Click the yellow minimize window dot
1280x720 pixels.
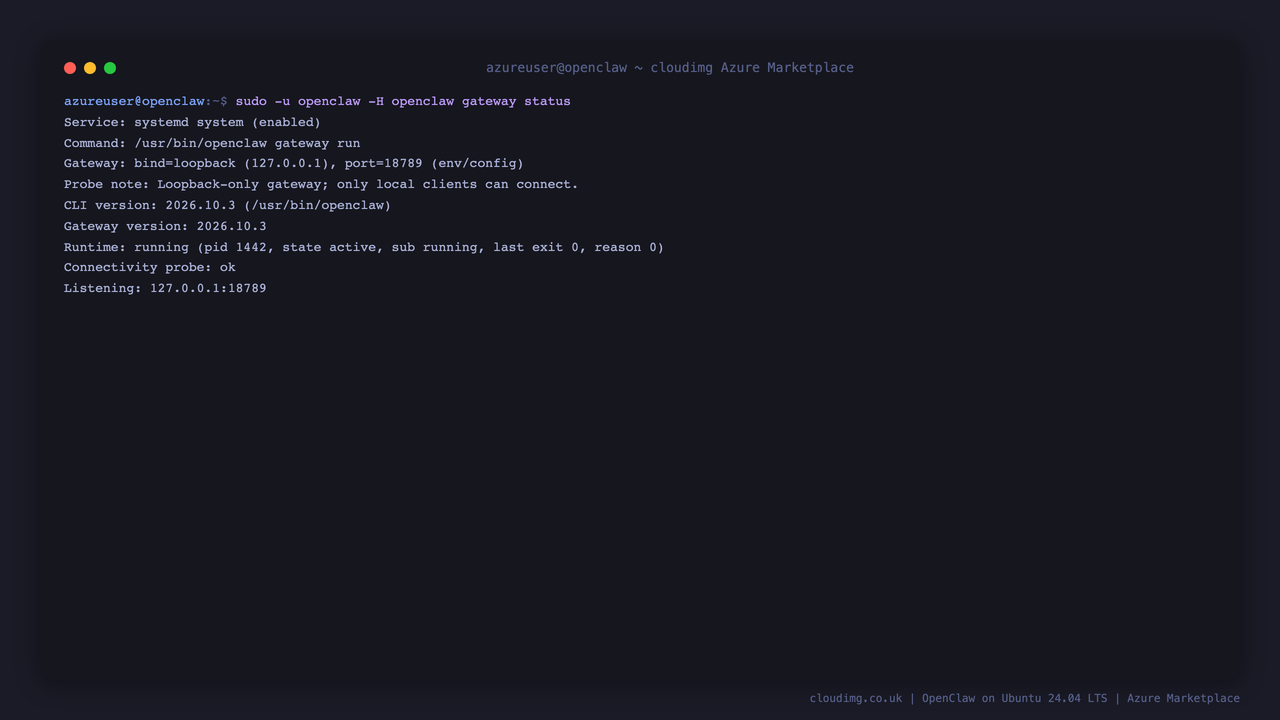pos(90,68)
